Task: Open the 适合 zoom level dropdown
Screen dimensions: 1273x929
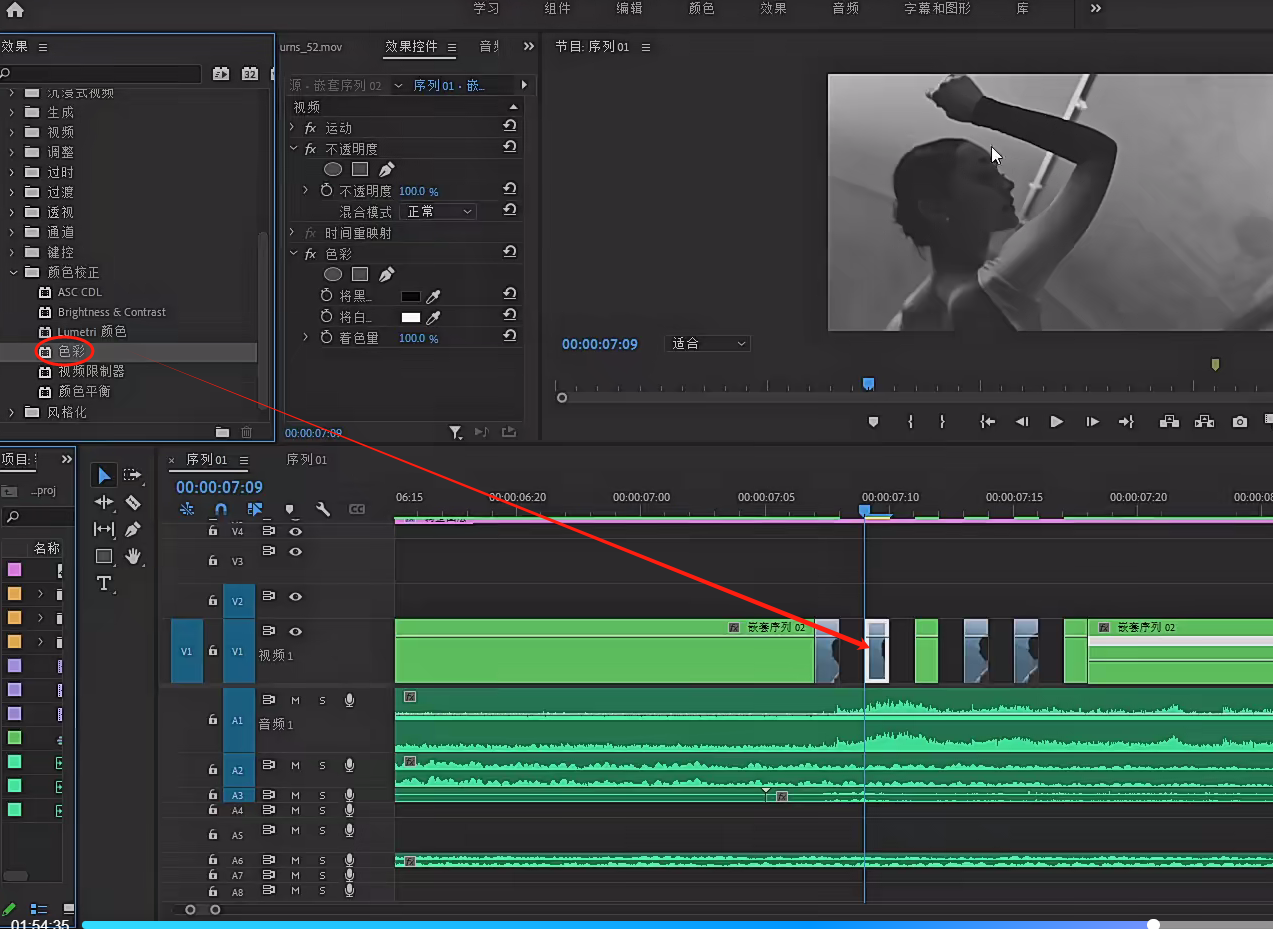Action: coord(708,344)
